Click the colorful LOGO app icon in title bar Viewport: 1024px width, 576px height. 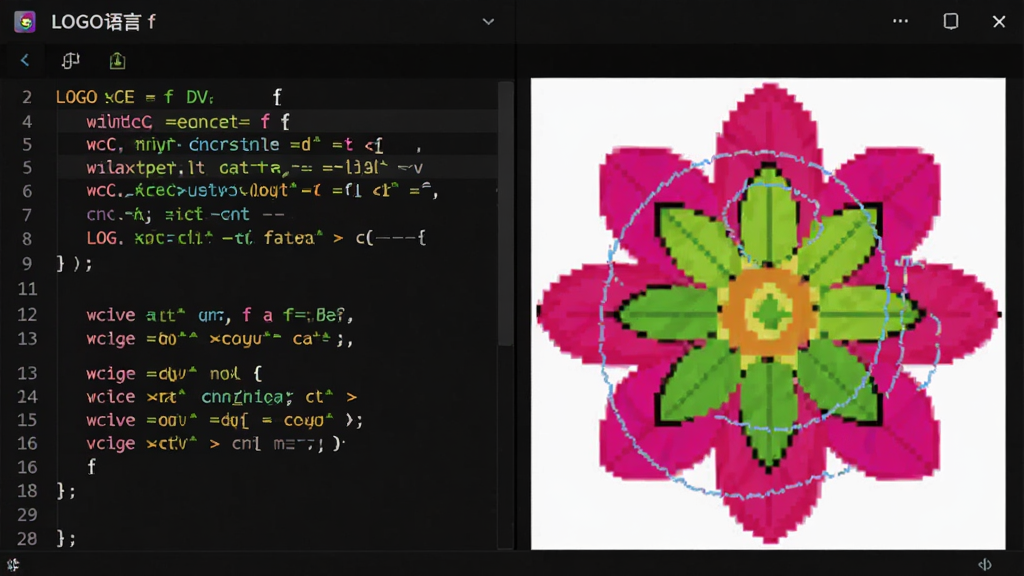[25, 22]
